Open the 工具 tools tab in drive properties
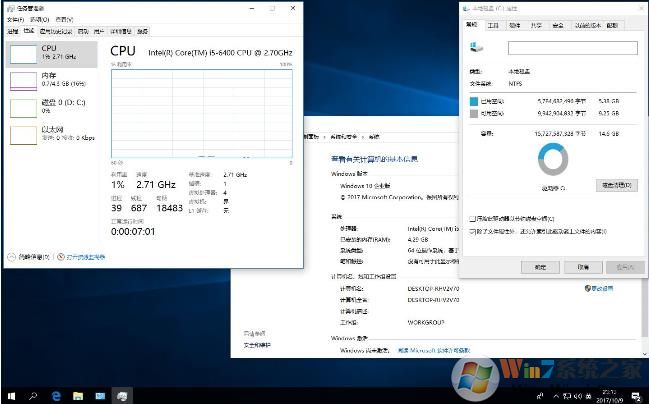Image resolution: width=649 pixels, height=404 pixels. [x=493, y=25]
